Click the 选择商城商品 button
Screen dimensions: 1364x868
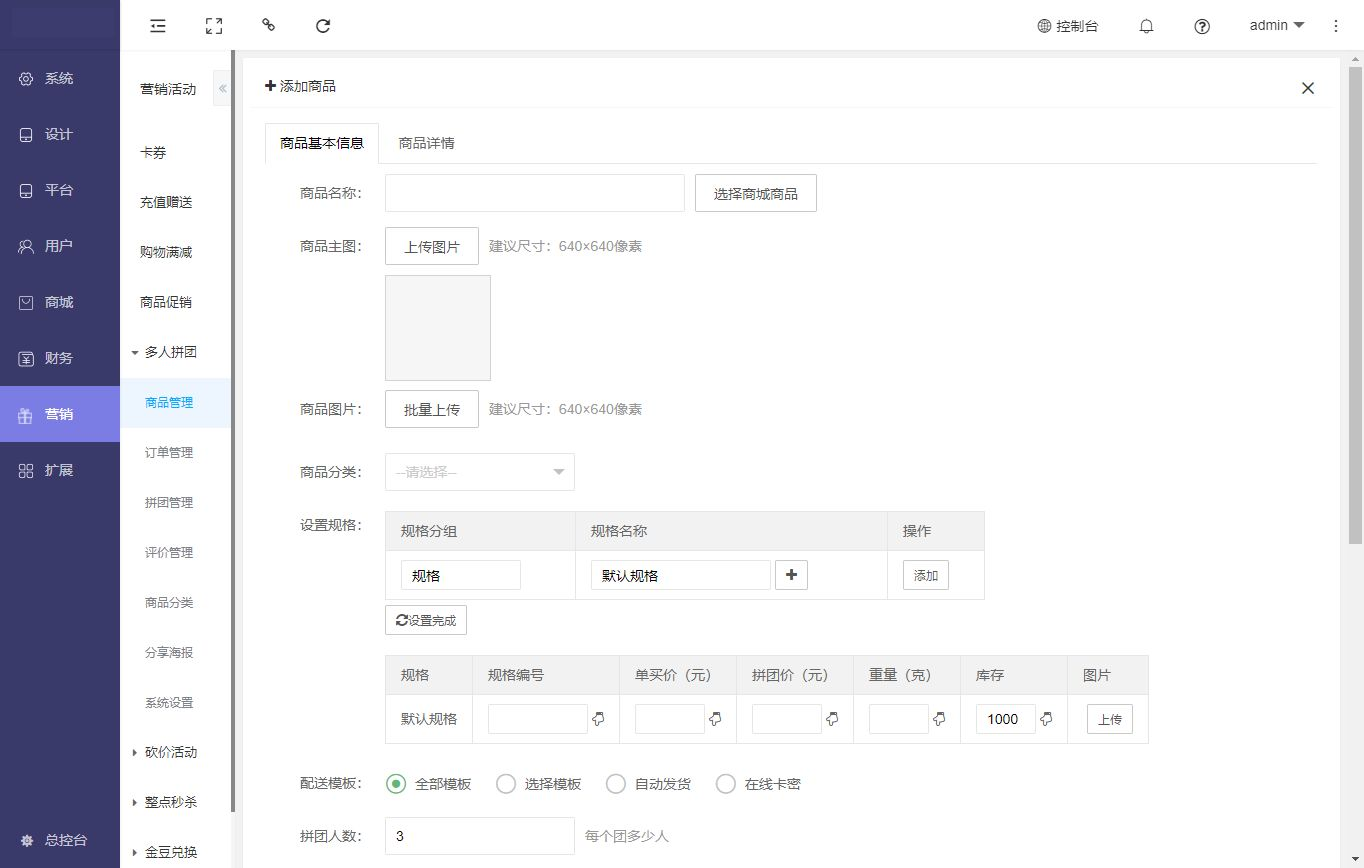(755, 193)
